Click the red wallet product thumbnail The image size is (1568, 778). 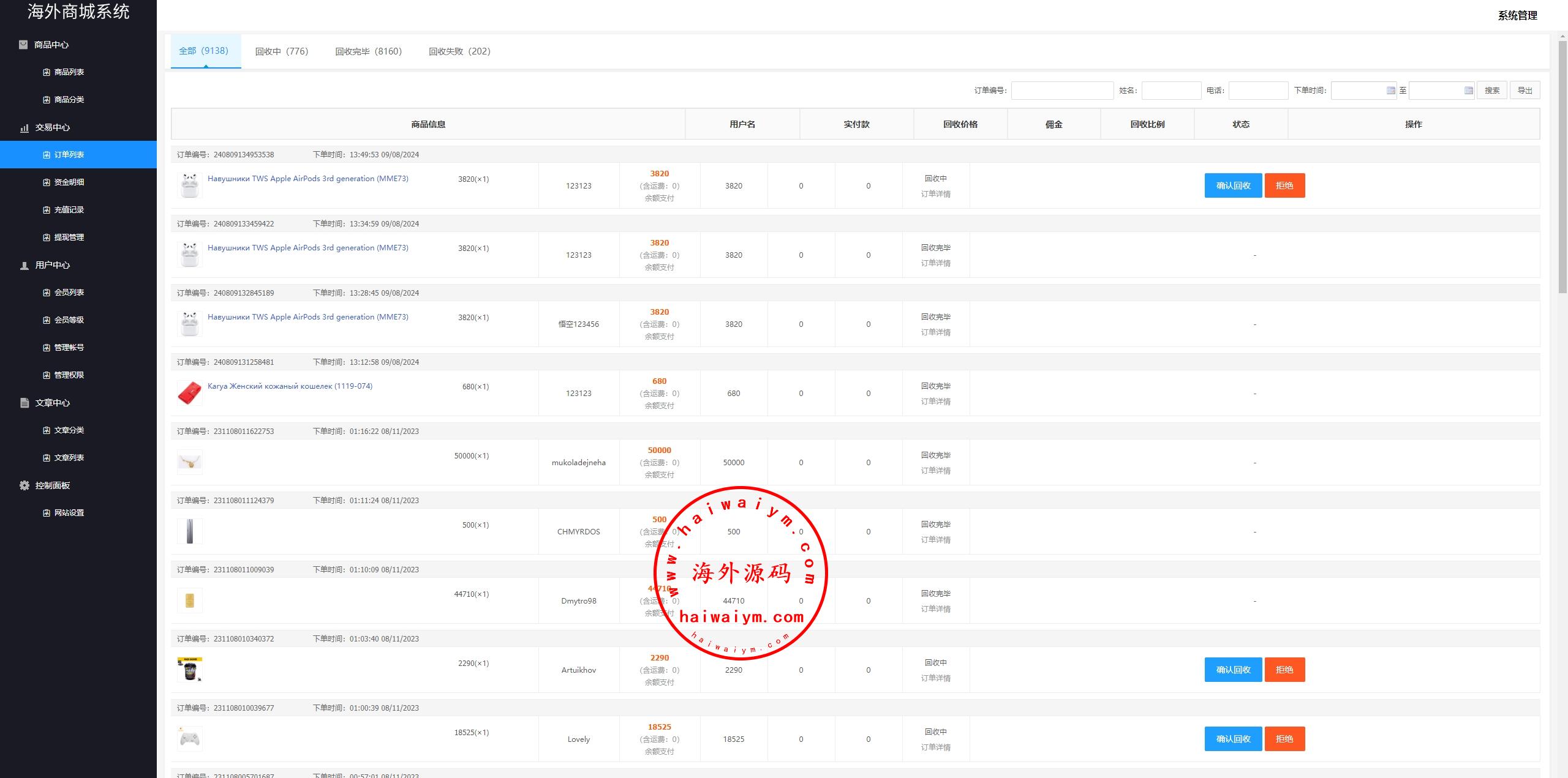pos(189,393)
